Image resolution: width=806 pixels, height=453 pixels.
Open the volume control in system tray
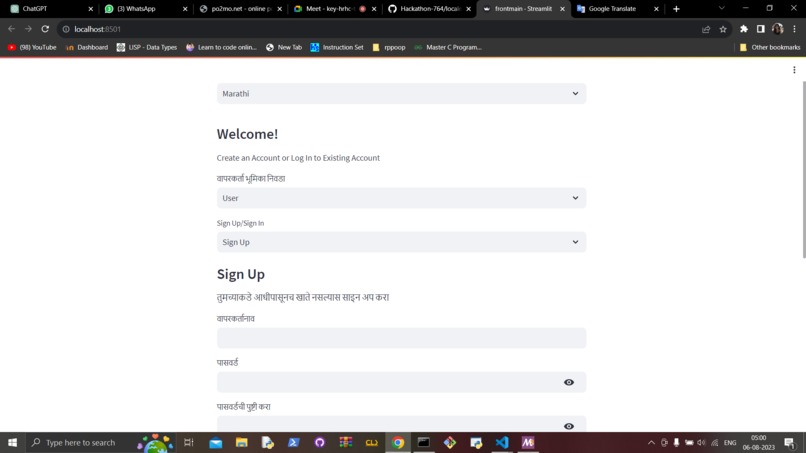(701, 442)
